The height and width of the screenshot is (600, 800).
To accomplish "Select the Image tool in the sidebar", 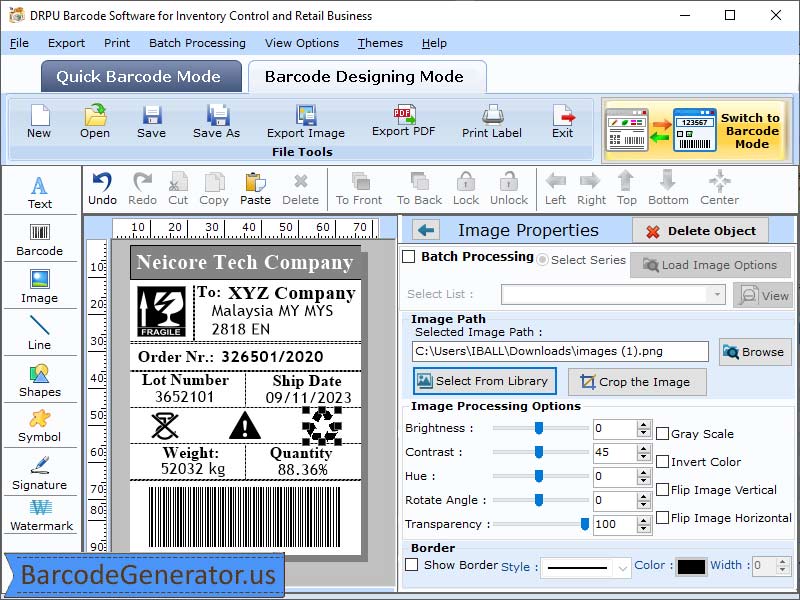I will pyautogui.click(x=40, y=287).
